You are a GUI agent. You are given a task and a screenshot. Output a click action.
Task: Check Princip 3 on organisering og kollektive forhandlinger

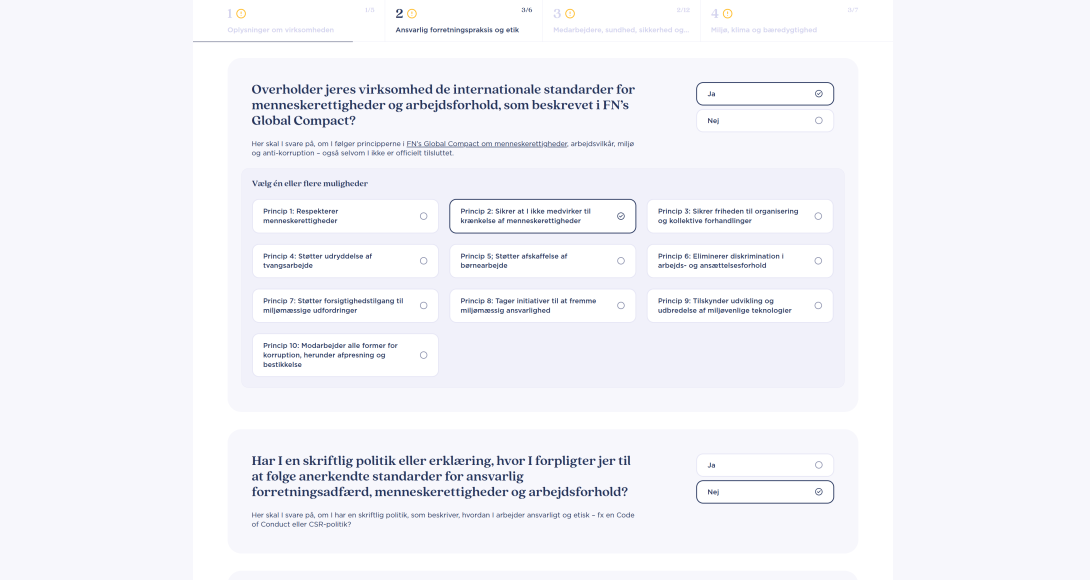tap(740, 216)
